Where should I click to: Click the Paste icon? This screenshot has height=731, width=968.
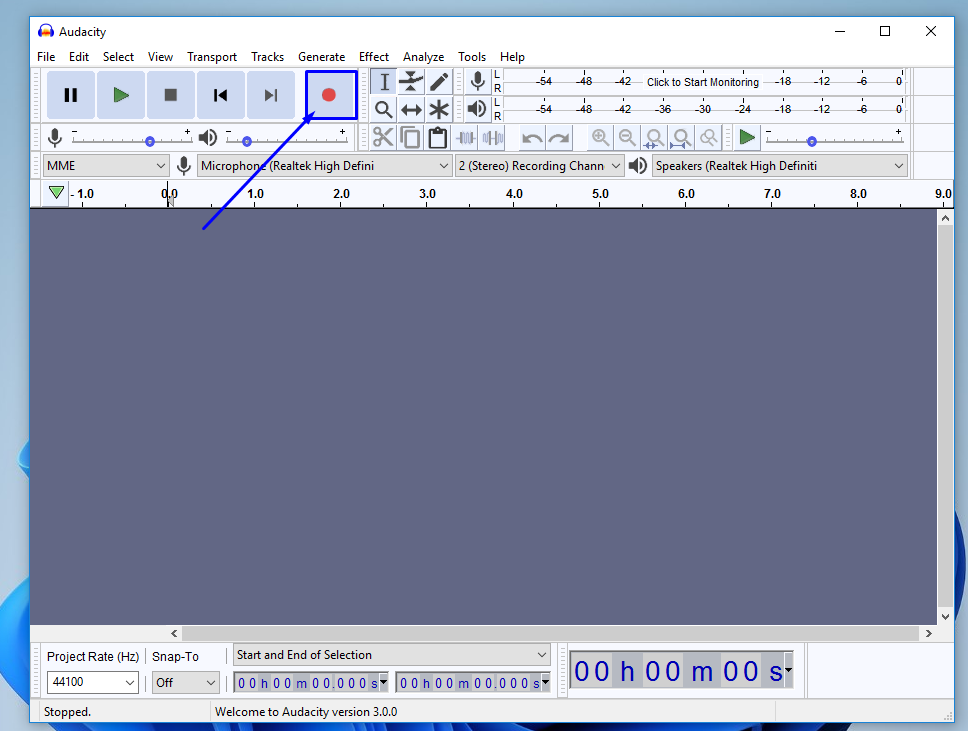437,137
